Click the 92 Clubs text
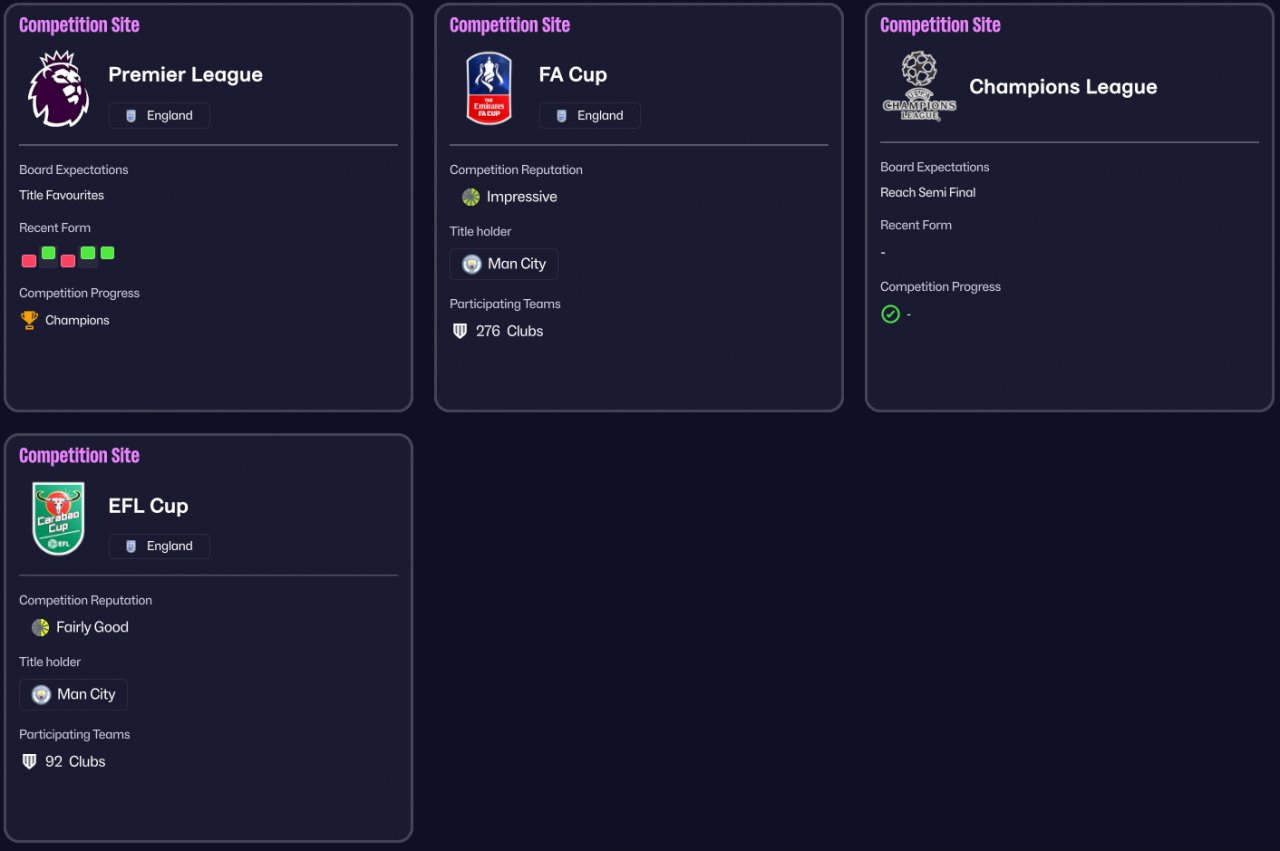1280x851 pixels. pos(75,761)
